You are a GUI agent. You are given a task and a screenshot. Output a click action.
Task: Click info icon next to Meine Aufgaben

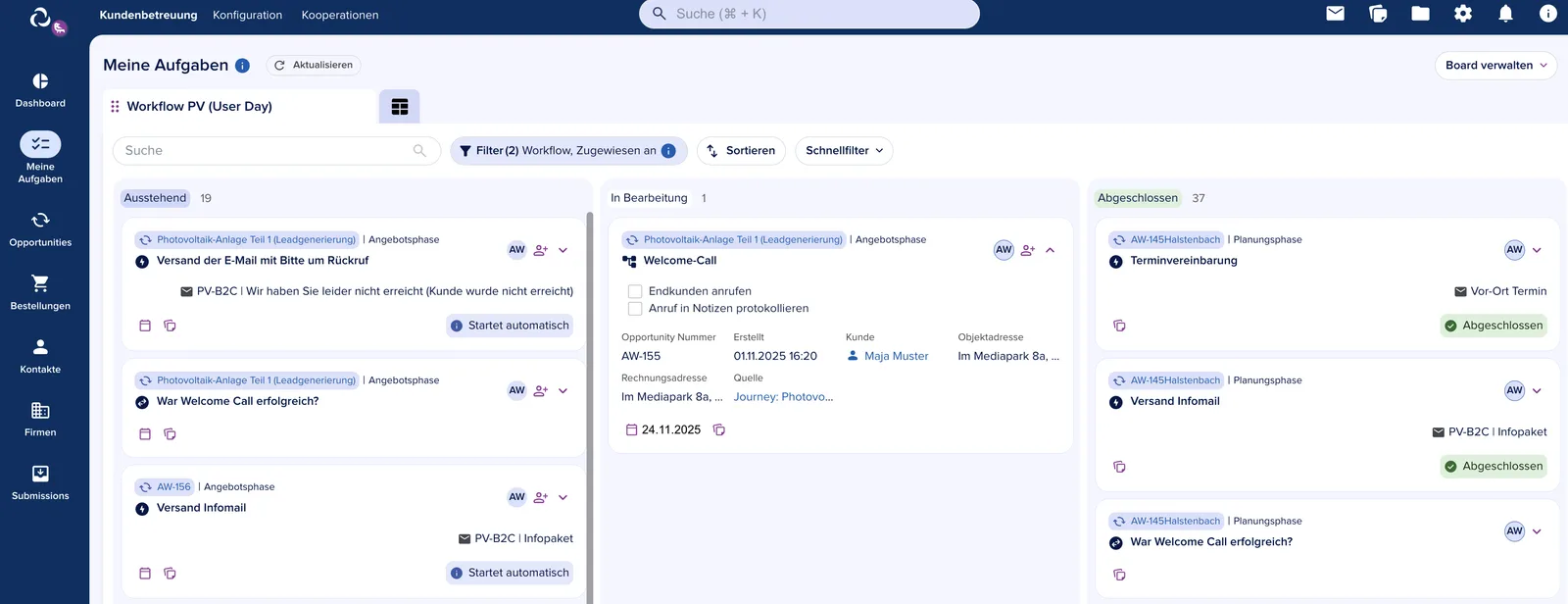[242, 66]
